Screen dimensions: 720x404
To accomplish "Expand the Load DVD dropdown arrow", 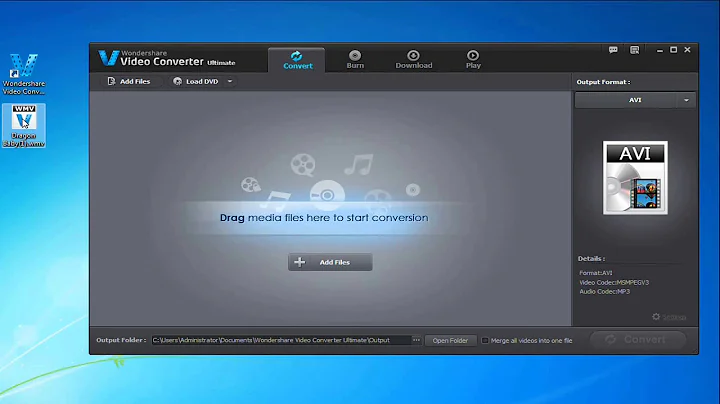I will [x=230, y=81].
